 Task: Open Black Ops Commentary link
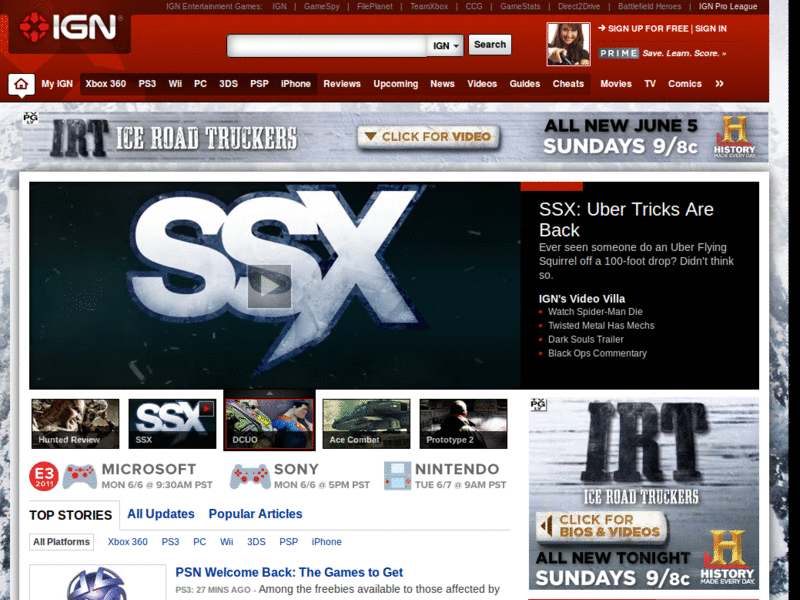pos(597,353)
